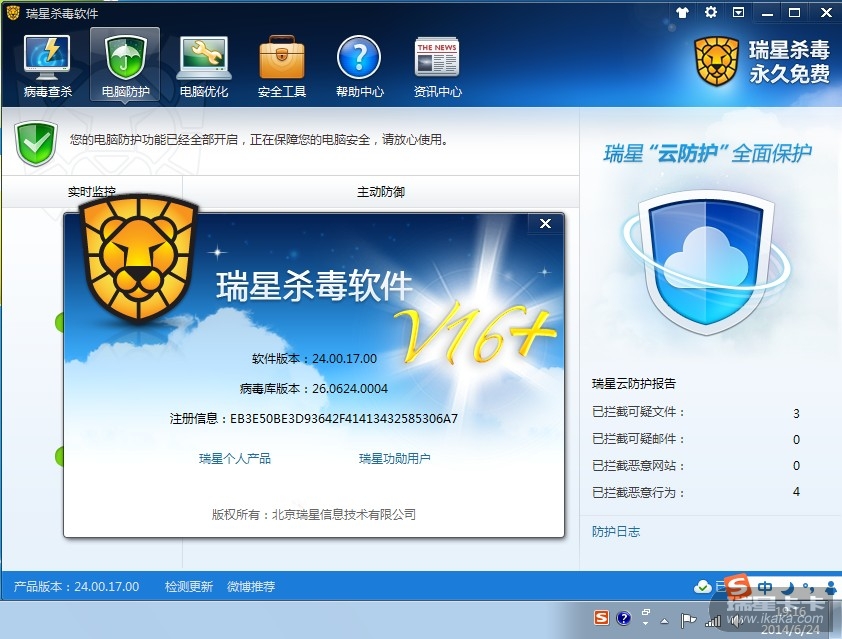This screenshot has height=639, width=842.
Task: Click the volume speaker tray icon
Action: 735,621
